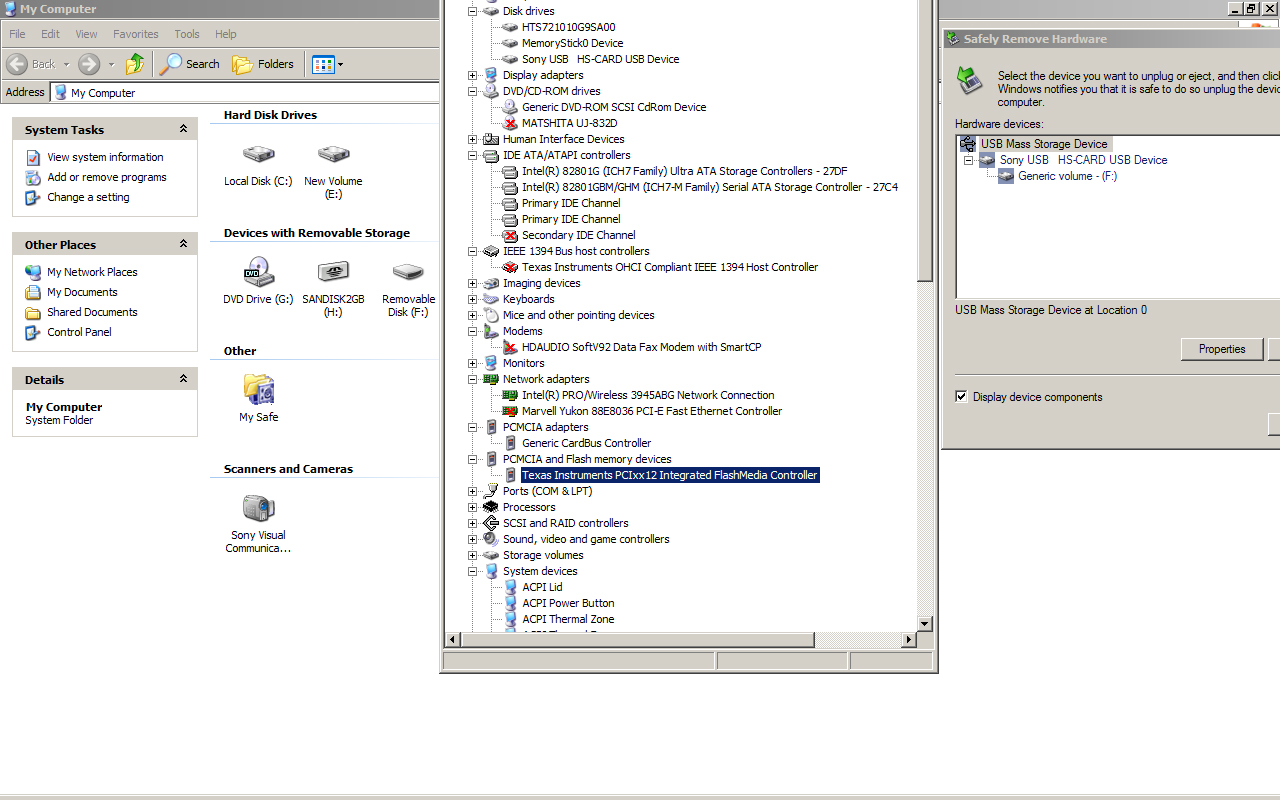Click the Up folder toolbar icon
Viewport: 1280px width, 800px height.
pyautogui.click(x=135, y=64)
